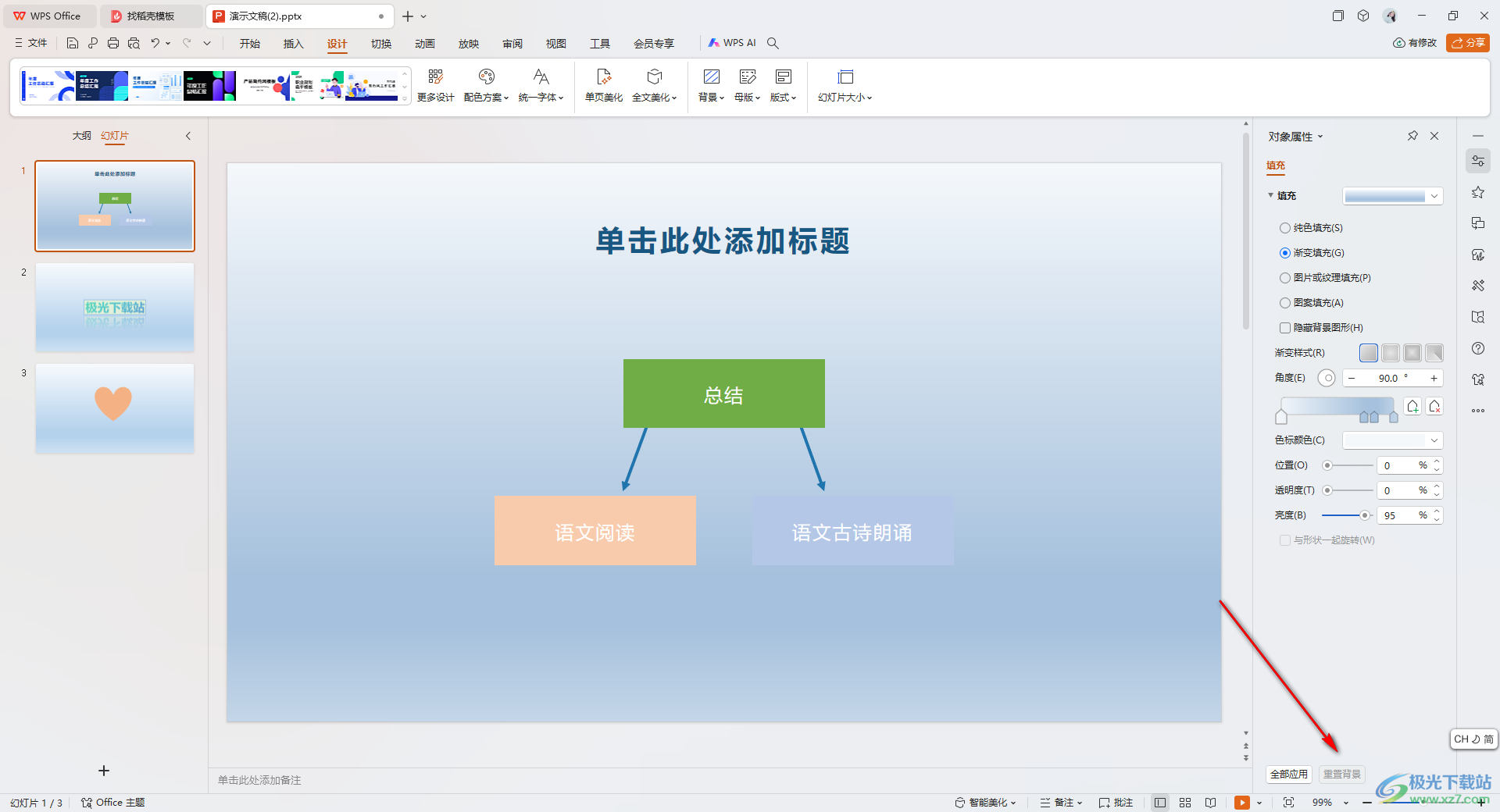Click the 分享 share button
The width and height of the screenshot is (1500, 812).
[1468, 43]
